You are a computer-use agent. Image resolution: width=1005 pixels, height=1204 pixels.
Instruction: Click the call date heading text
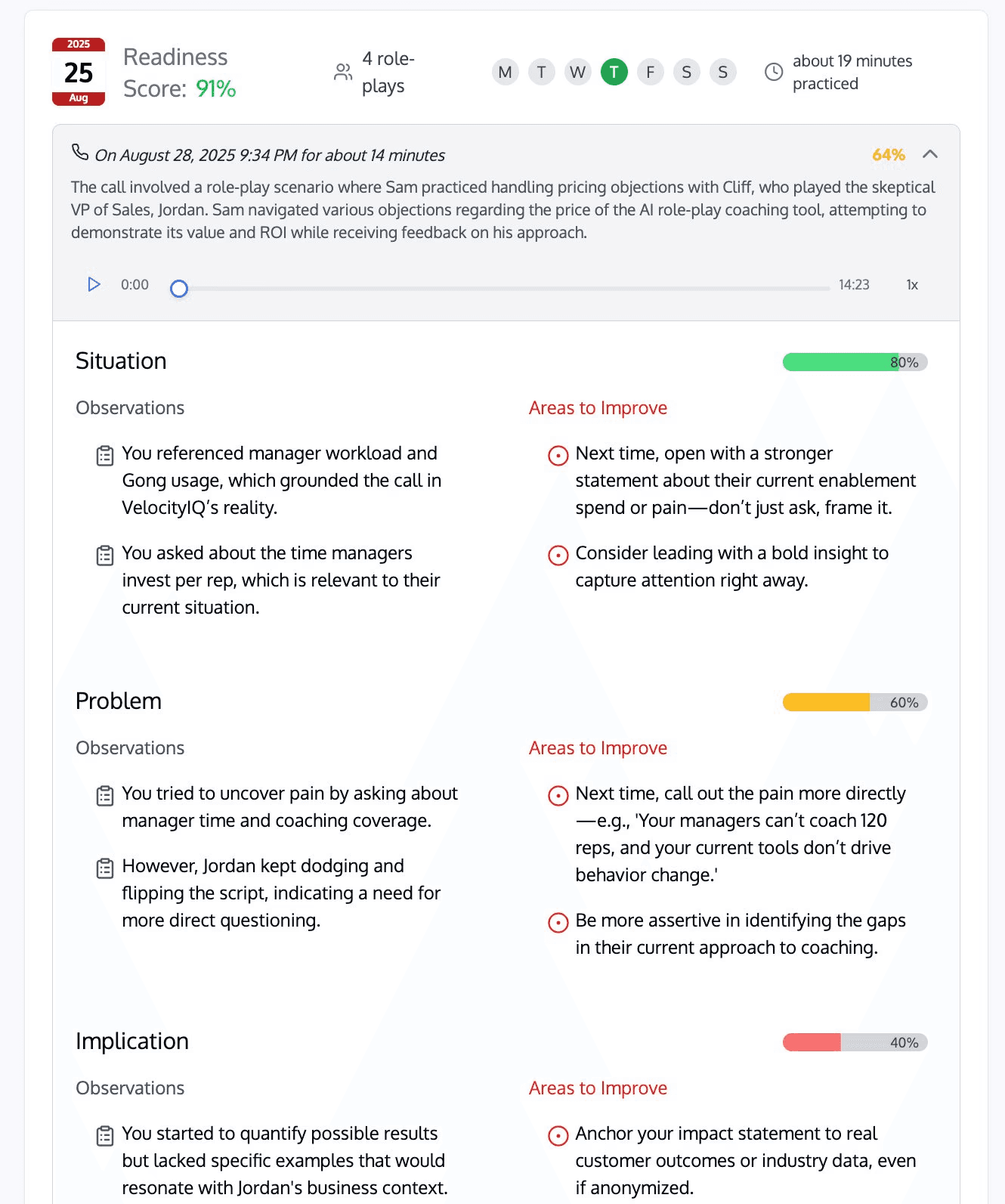(270, 155)
